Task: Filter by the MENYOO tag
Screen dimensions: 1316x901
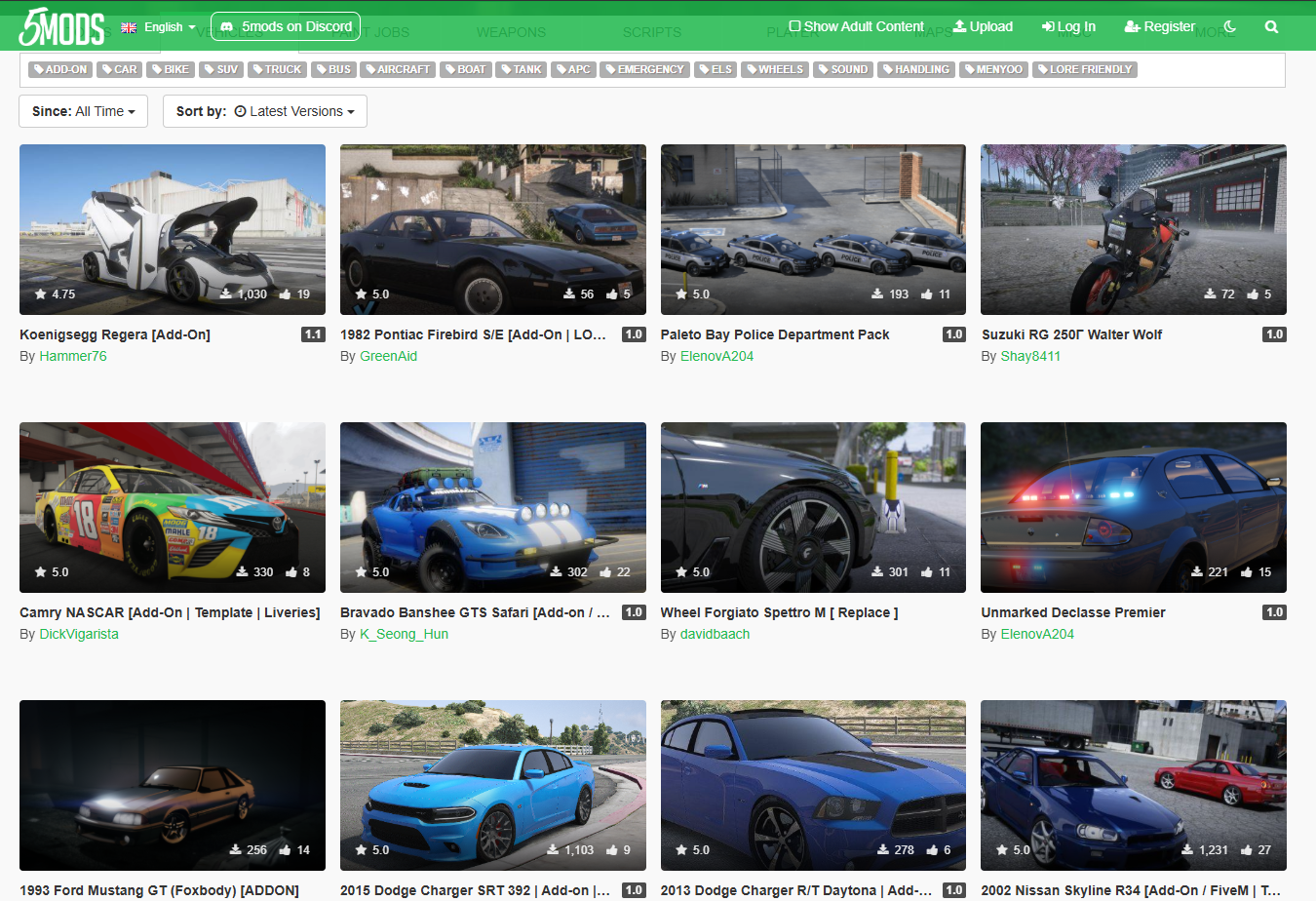Action: [x=993, y=69]
